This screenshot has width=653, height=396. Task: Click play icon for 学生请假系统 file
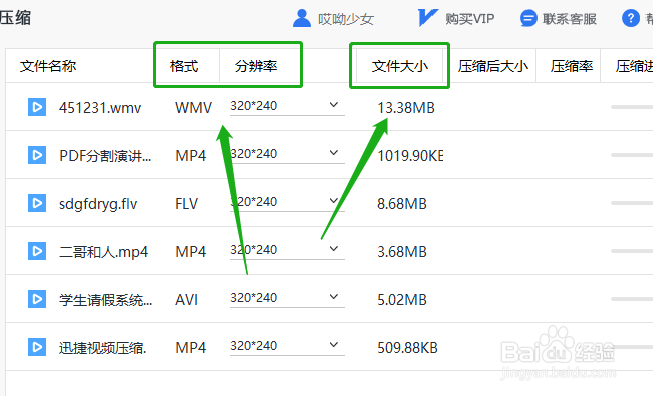coord(37,299)
